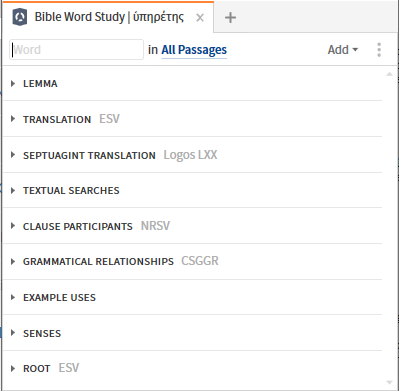Expand the Grammatical Relationships section triangle
This screenshot has height=391, width=399.
click(x=13, y=261)
